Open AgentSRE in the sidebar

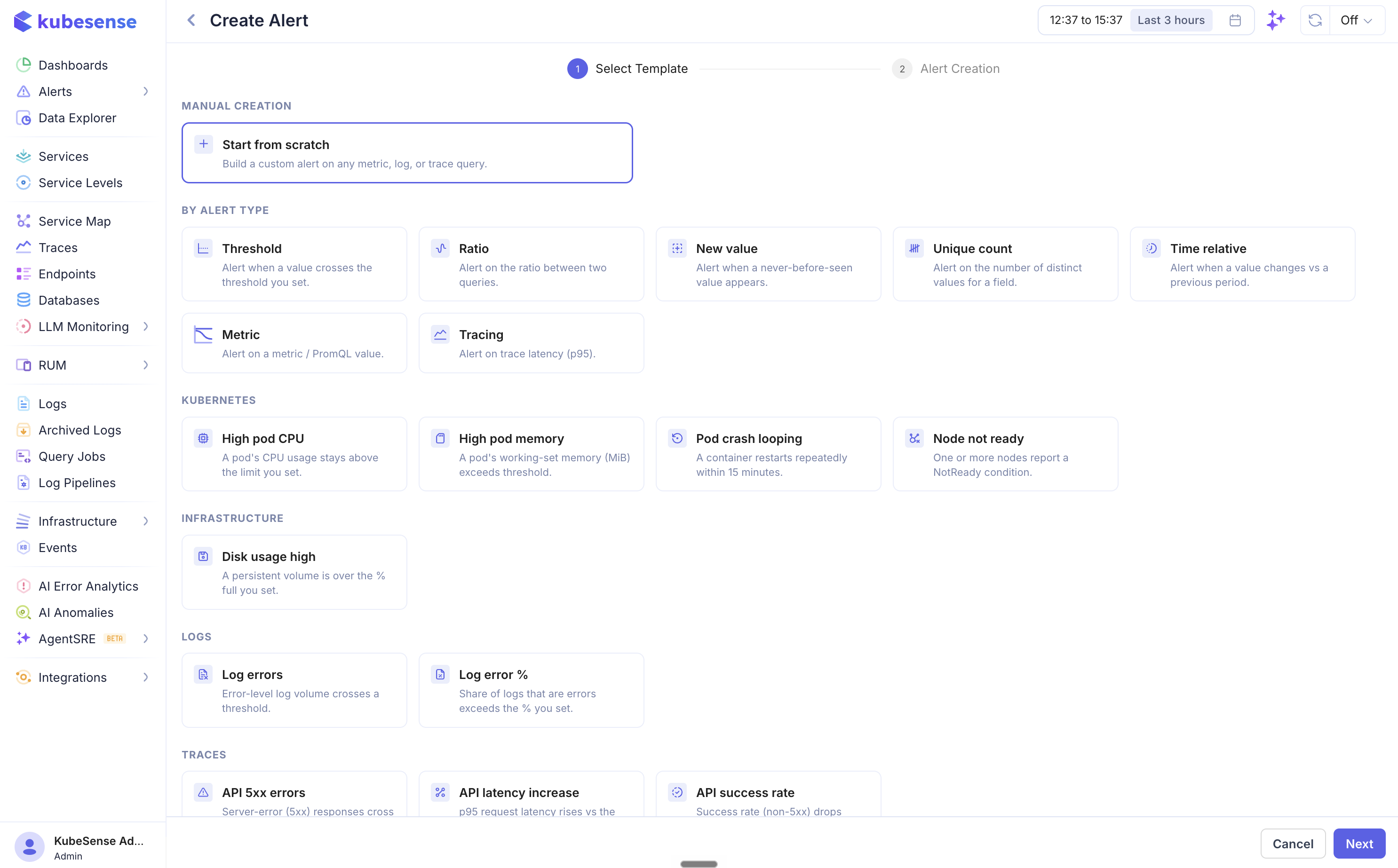[x=67, y=639]
